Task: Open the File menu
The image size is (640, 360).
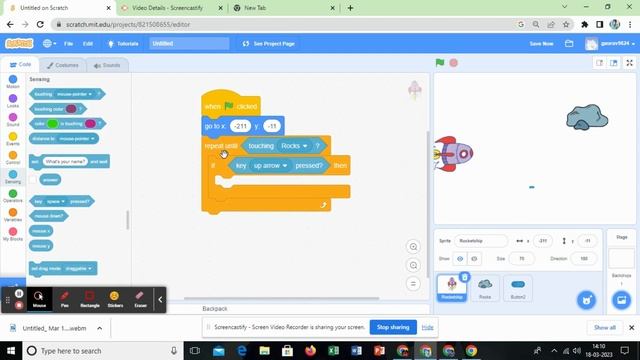Action: pyautogui.click(x=68, y=43)
